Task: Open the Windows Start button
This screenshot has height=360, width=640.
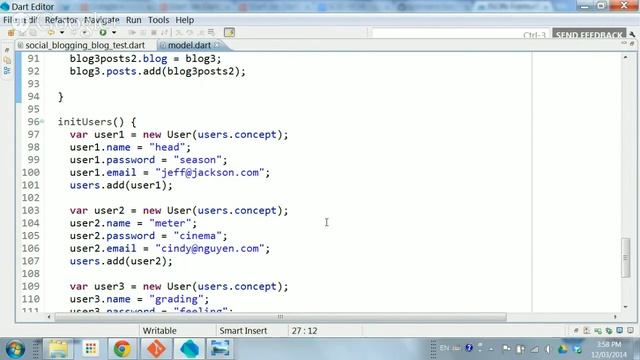Action: (x=15, y=349)
